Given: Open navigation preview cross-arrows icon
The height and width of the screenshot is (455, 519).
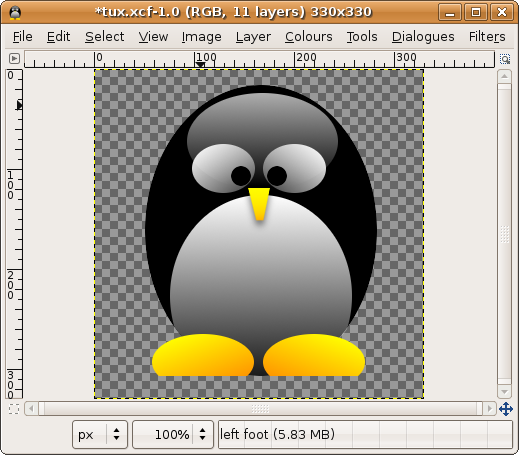Looking at the screenshot, I should pyautogui.click(x=506, y=409).
